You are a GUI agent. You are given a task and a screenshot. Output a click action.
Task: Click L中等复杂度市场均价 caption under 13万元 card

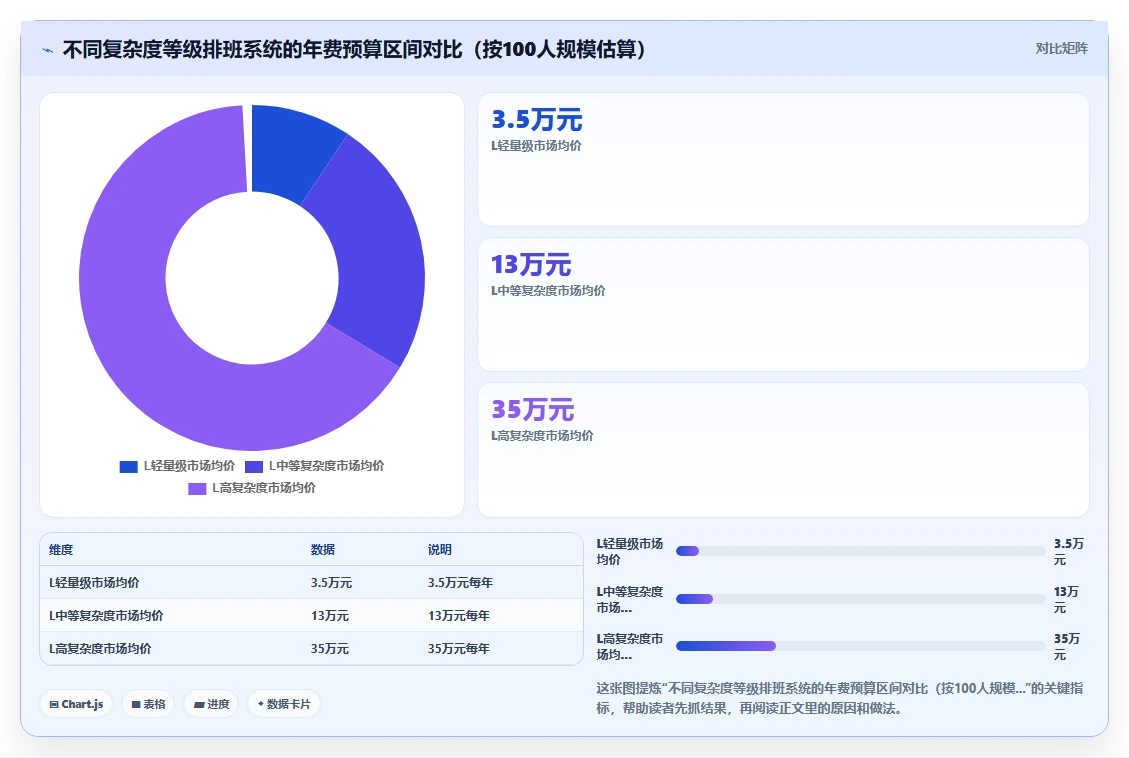tap(548, 291)
